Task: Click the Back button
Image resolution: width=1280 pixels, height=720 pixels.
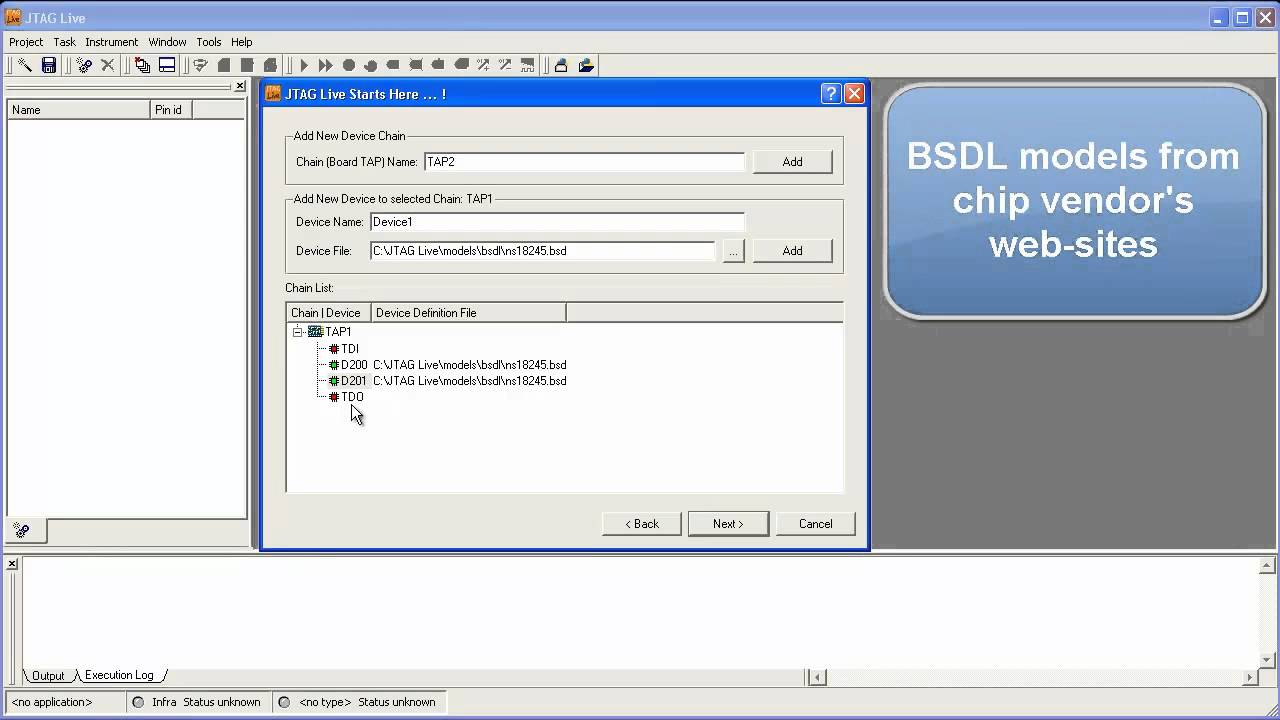Action: [x=642, y=524]
